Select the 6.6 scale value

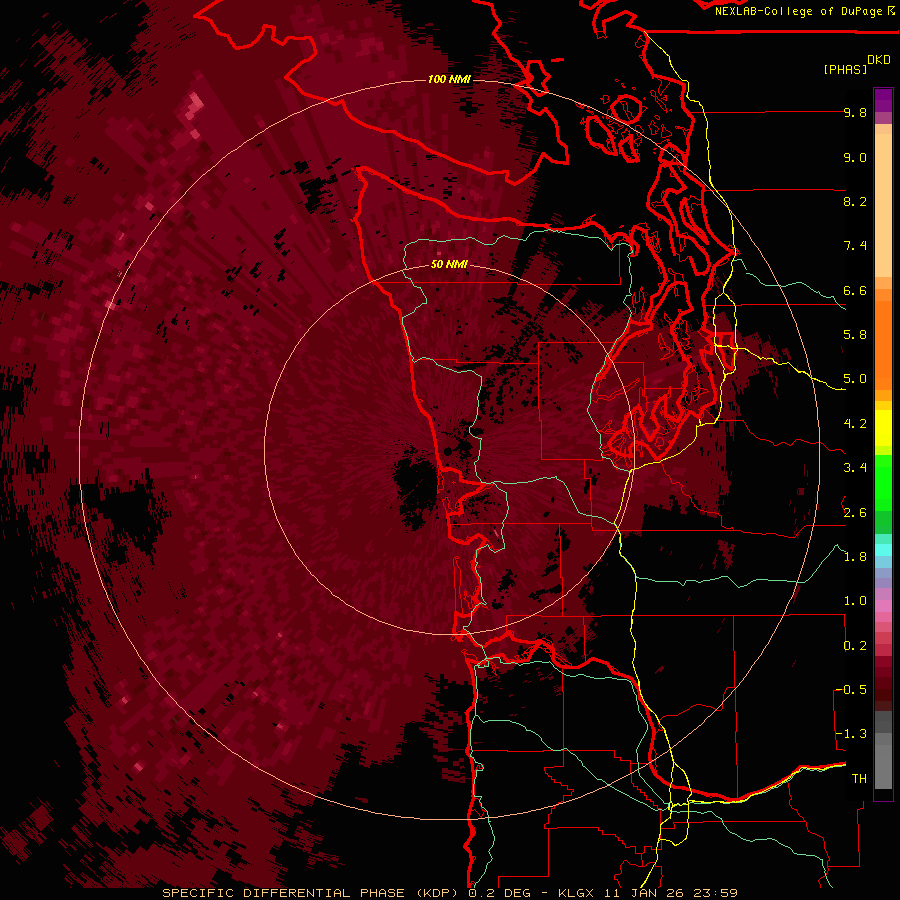pyautogui.click(x=855, y=290)
